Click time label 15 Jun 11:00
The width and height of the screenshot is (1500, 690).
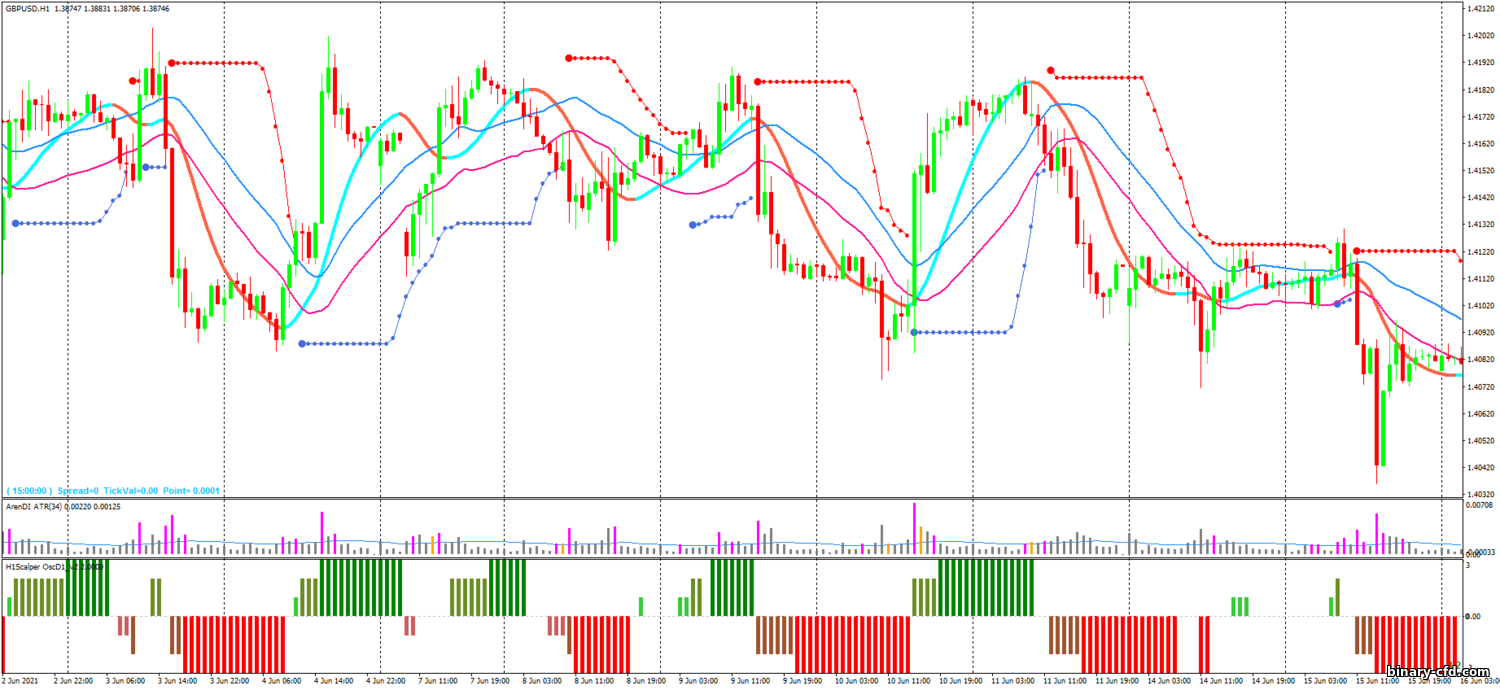point(1376,681)
